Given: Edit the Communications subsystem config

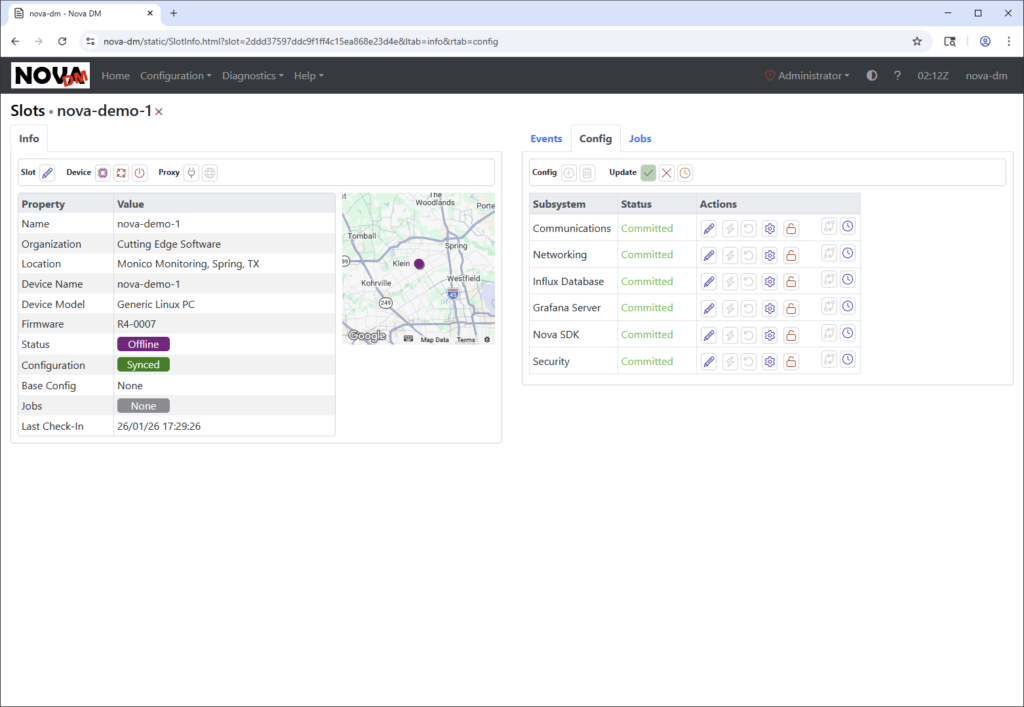Looking at the screenshot, I should pyautogui.click(x=709, y=228).
